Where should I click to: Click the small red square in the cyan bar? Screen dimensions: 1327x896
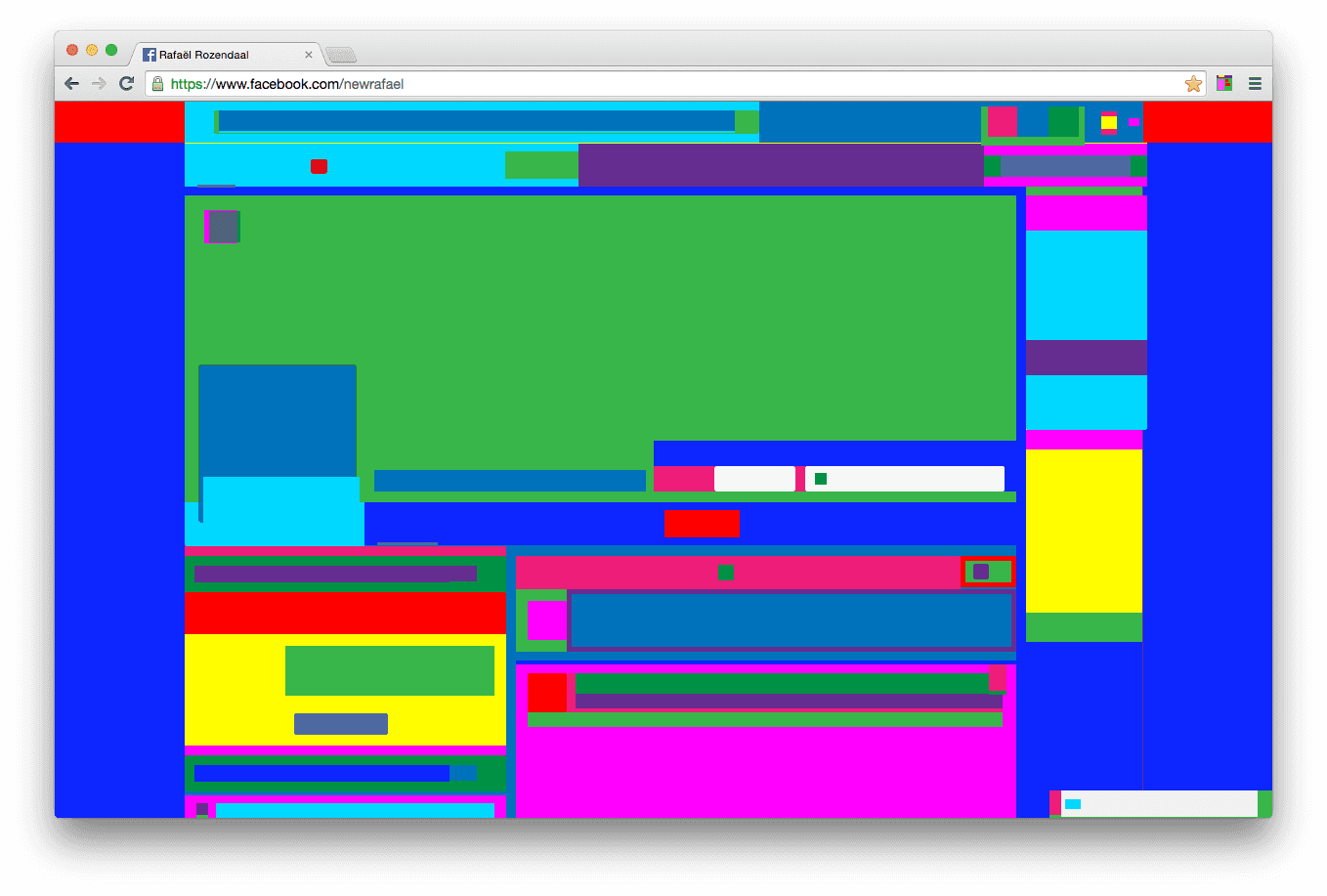pos(319,166)
